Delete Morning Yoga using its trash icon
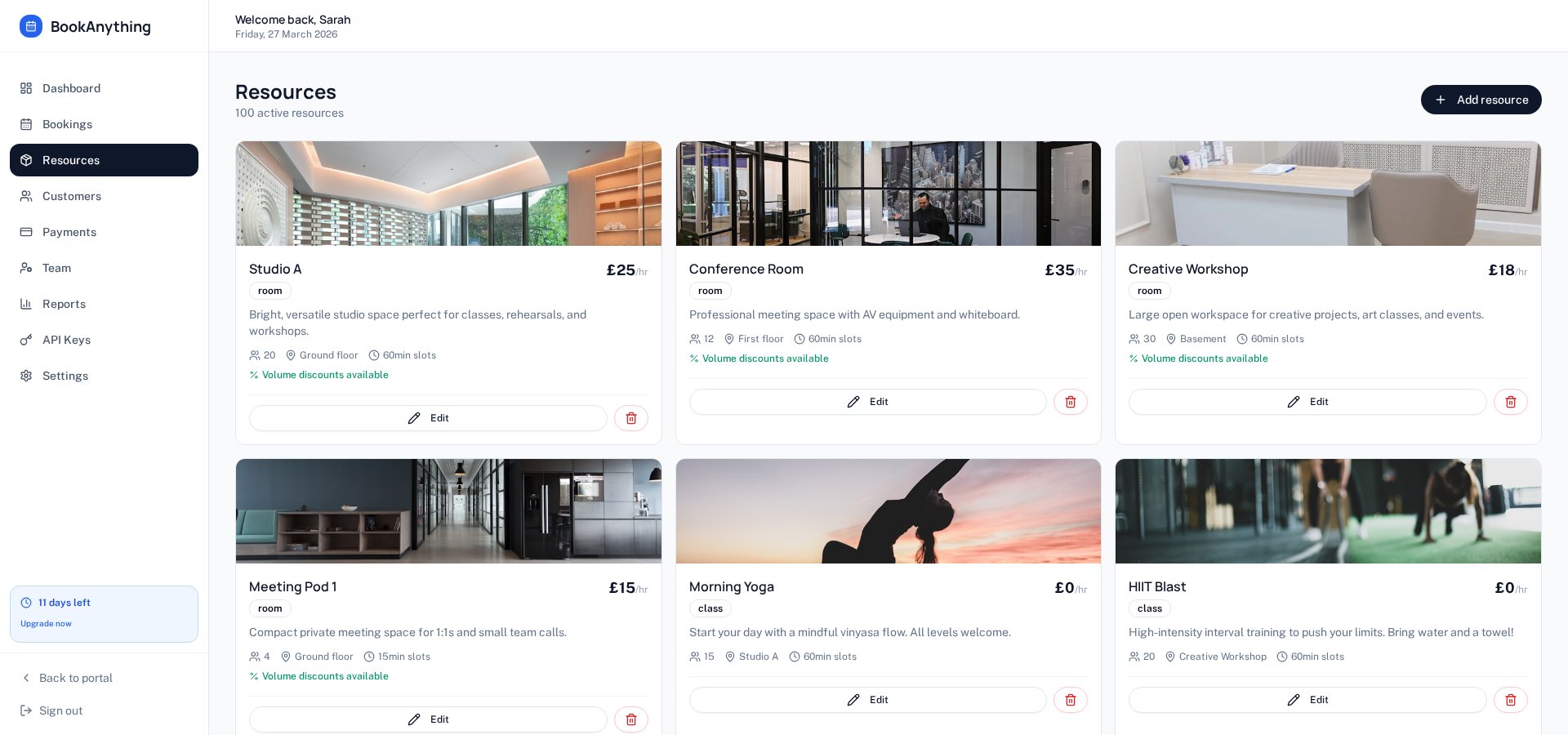This screenshot has height=735, width=1568. [x=1071, y=700]
